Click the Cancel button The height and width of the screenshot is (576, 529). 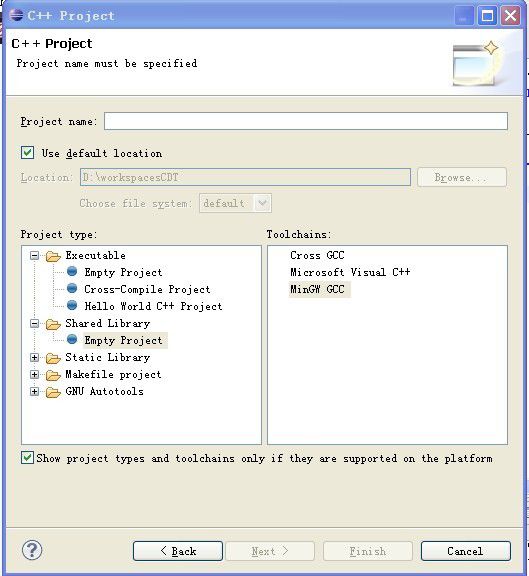point(465,551)
